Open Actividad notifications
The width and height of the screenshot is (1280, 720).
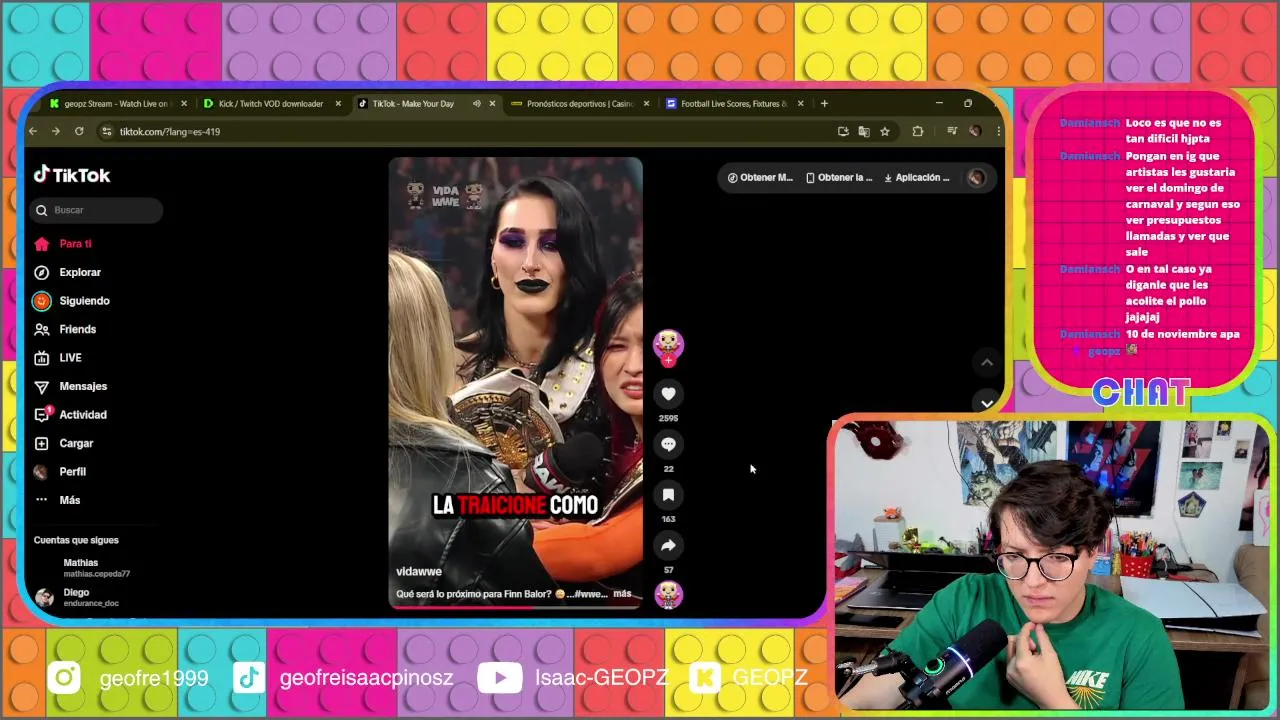(x=82, y=415)
